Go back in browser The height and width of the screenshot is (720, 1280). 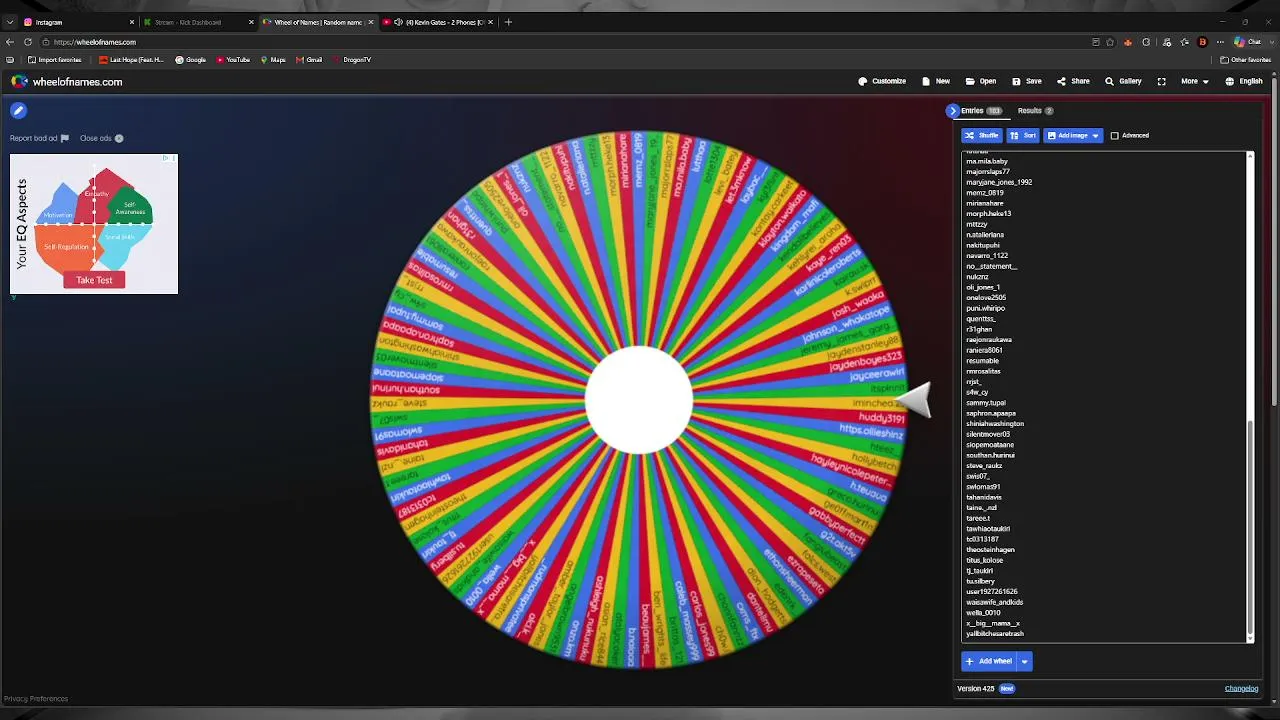click(x=10, y=42)
